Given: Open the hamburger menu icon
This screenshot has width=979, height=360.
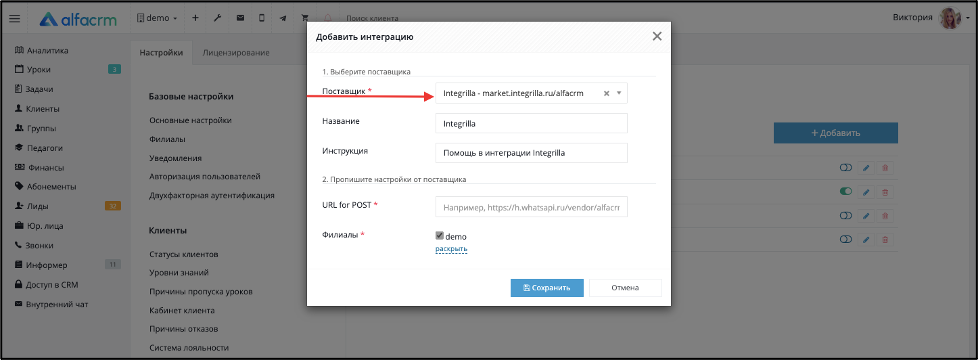Looking at the screenshot, I should pyautogui.click(x=15, y=19).
